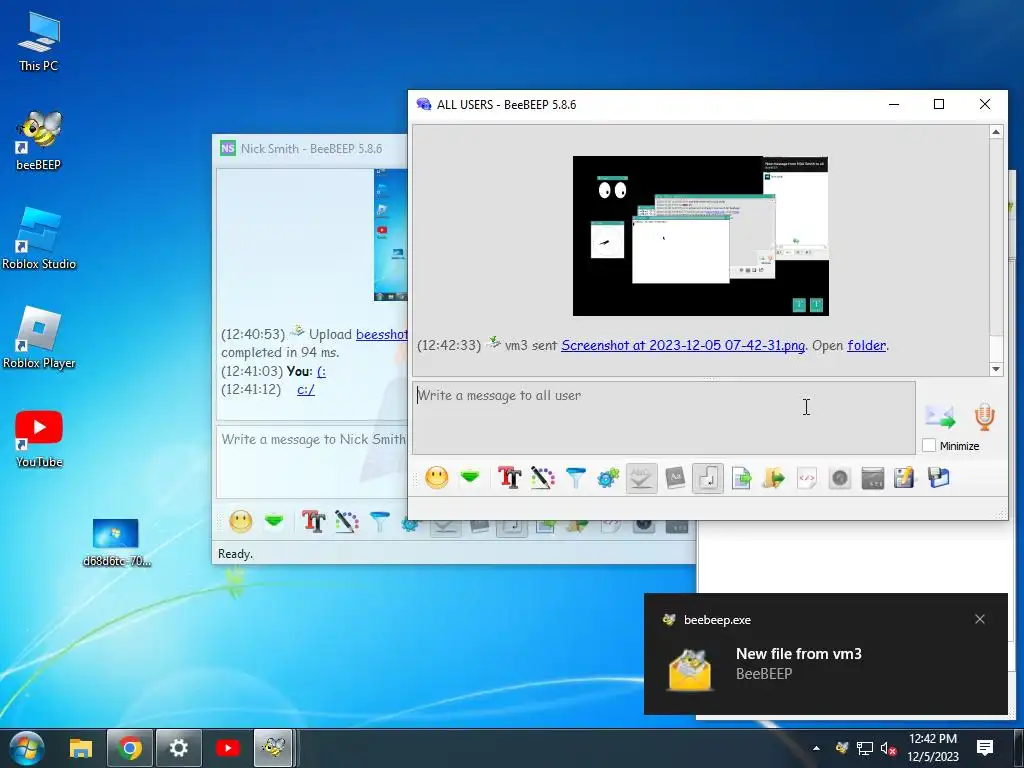Open emoticon picker in ALL USERS chat toolbar

coord(436,478)
